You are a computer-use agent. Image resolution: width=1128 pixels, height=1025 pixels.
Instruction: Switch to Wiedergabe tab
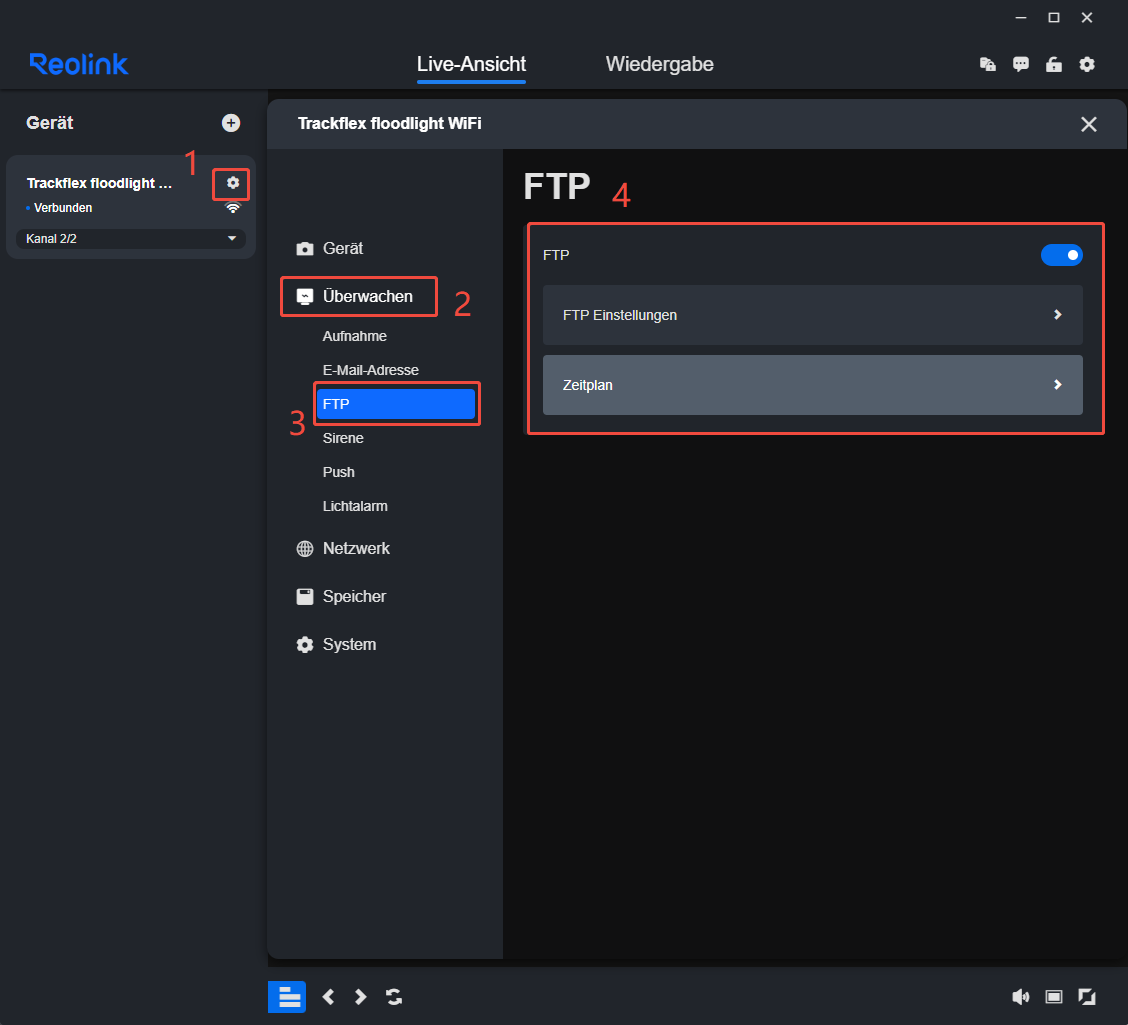[659, 64]
